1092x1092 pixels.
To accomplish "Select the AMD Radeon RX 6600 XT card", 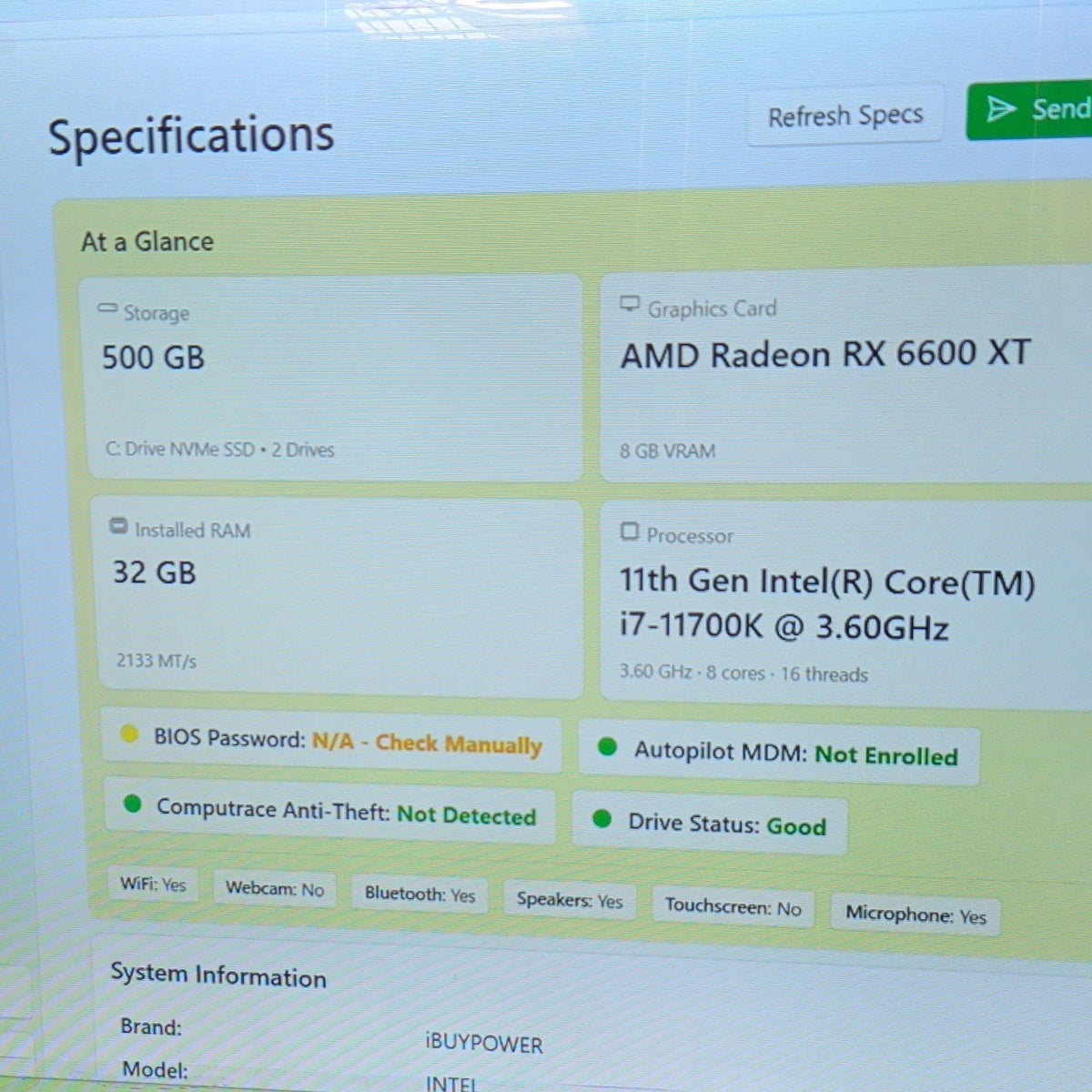I will pyautogui.click(x=846, y=375).
